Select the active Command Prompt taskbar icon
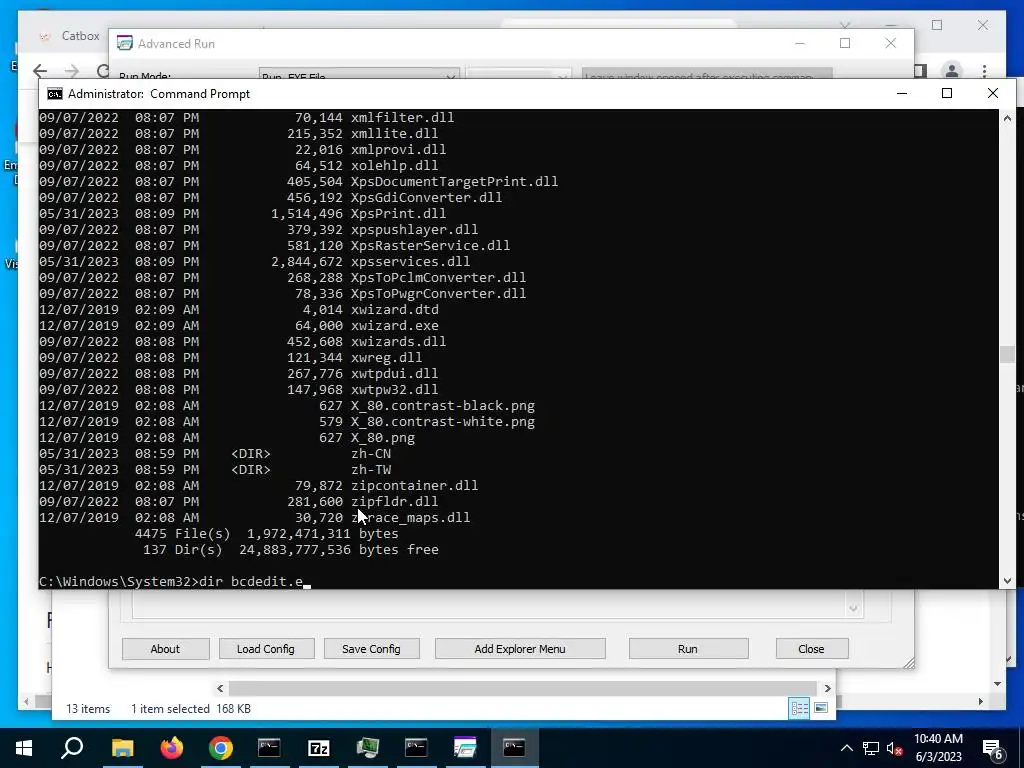 pyautogui.click(x=514, y=748)
